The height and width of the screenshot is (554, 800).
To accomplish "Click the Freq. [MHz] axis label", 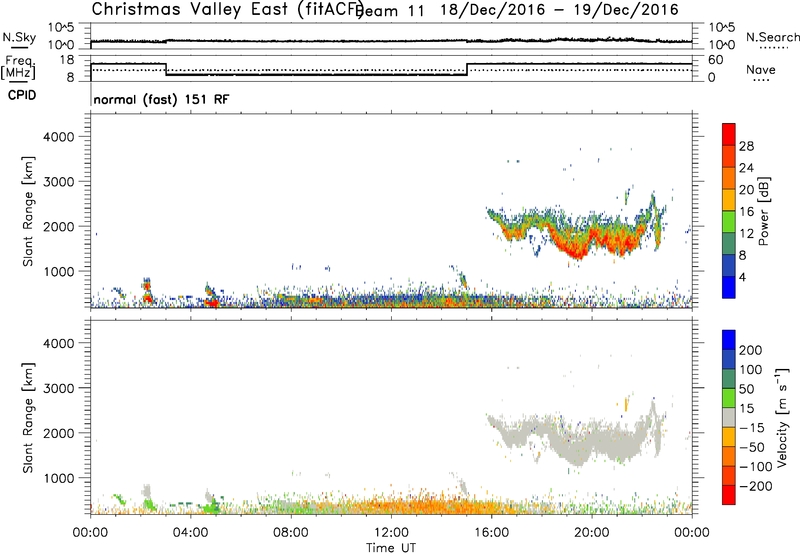I will [x=18, y=68].
